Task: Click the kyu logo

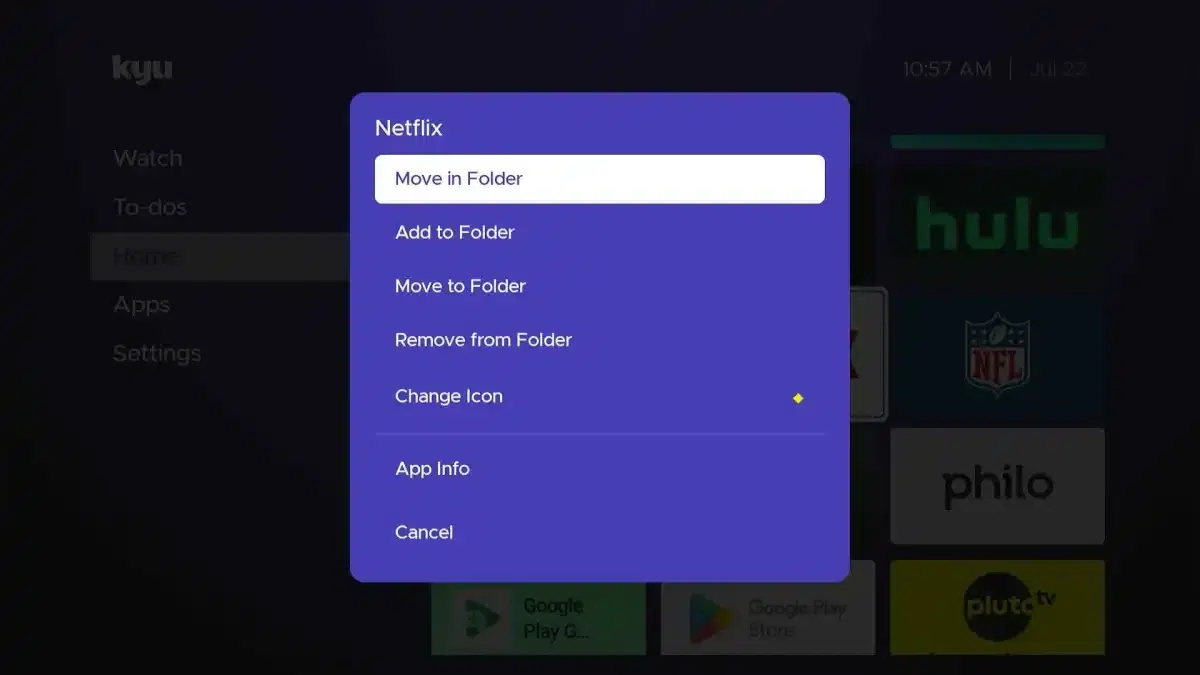Action: [142, 70]
